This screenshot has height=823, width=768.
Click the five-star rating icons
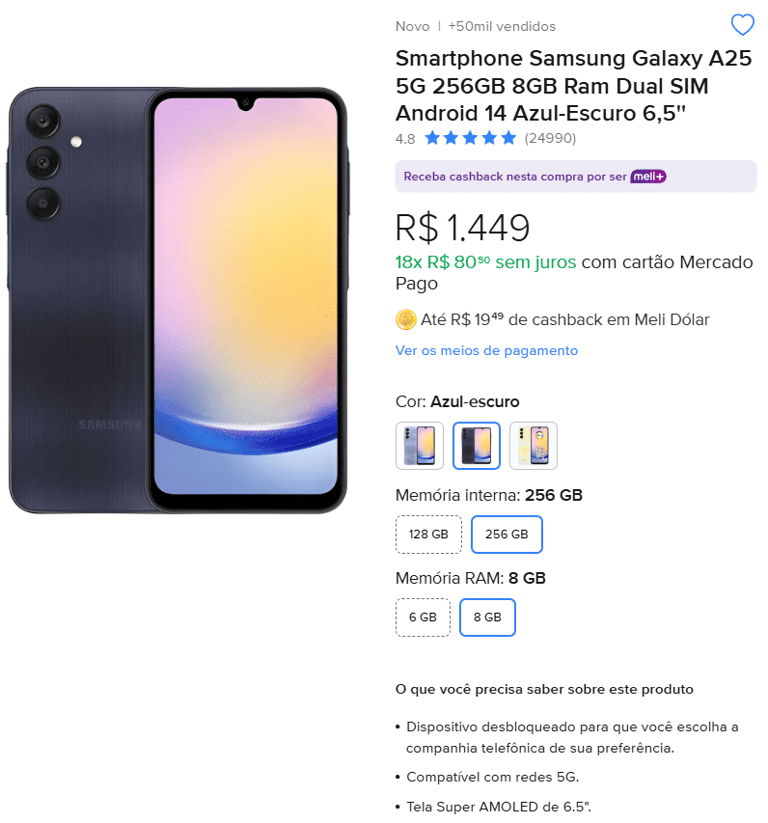point(470,138)
